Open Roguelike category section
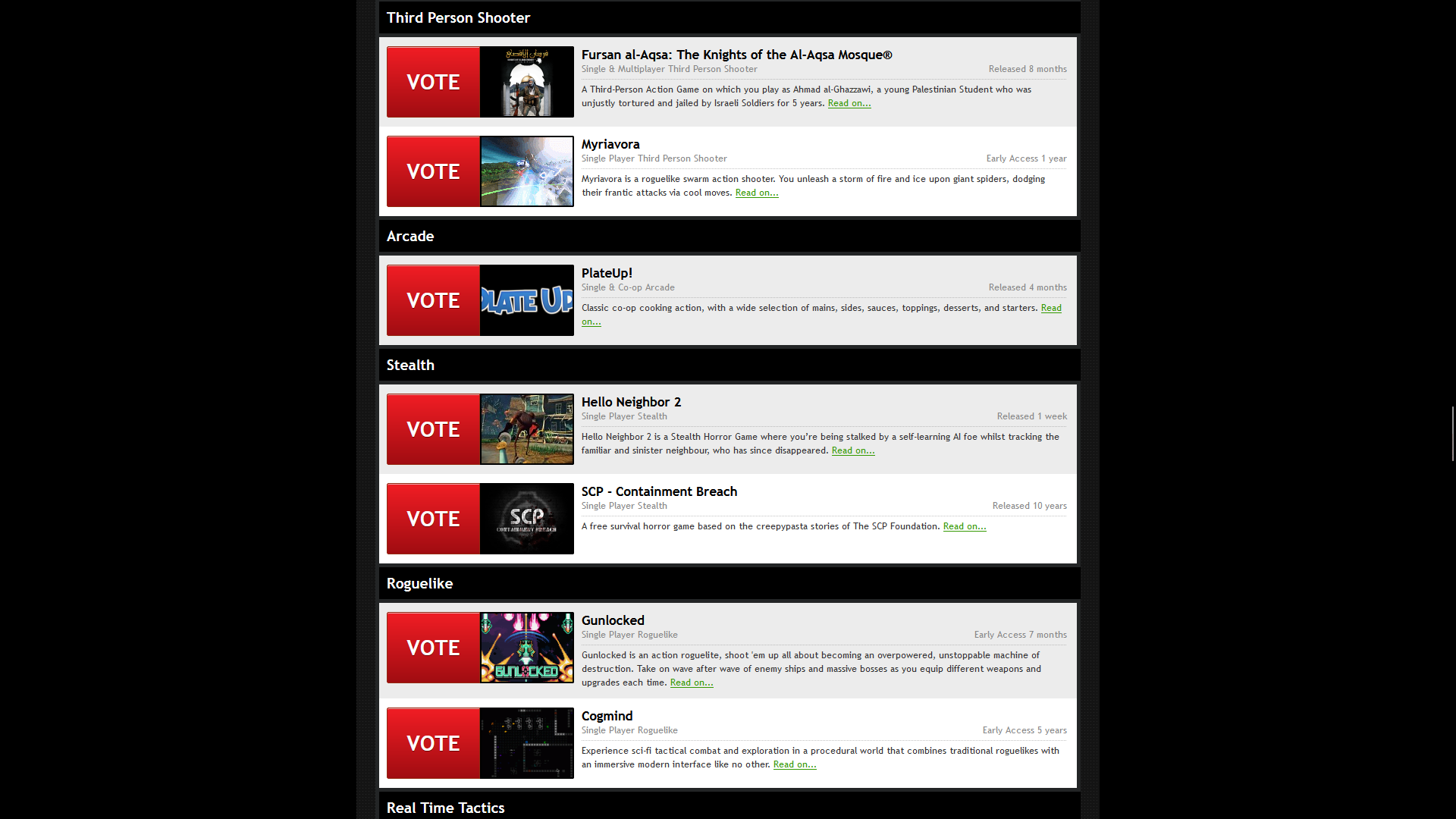 point(419,582)
